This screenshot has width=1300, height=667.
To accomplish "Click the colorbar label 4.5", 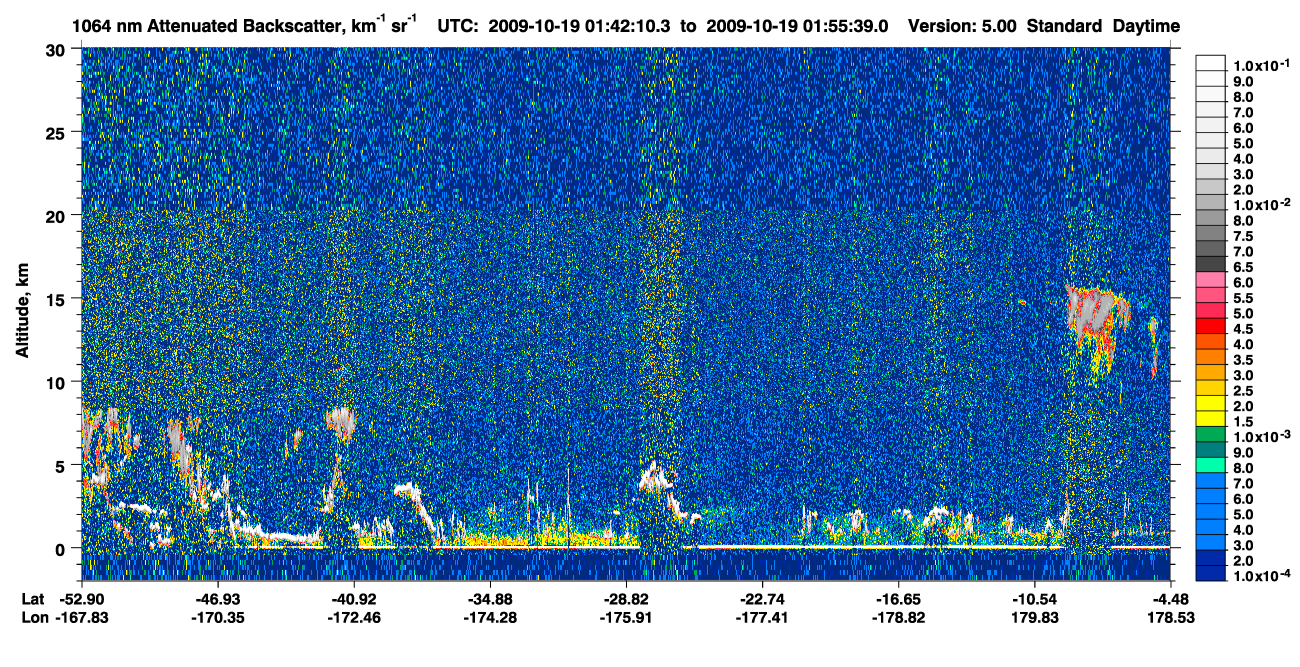I will (1243, 329).
